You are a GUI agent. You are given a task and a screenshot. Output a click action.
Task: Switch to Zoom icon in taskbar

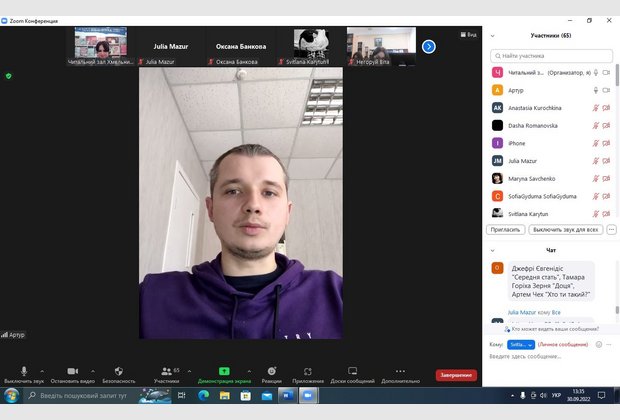(x=308, y=395)
